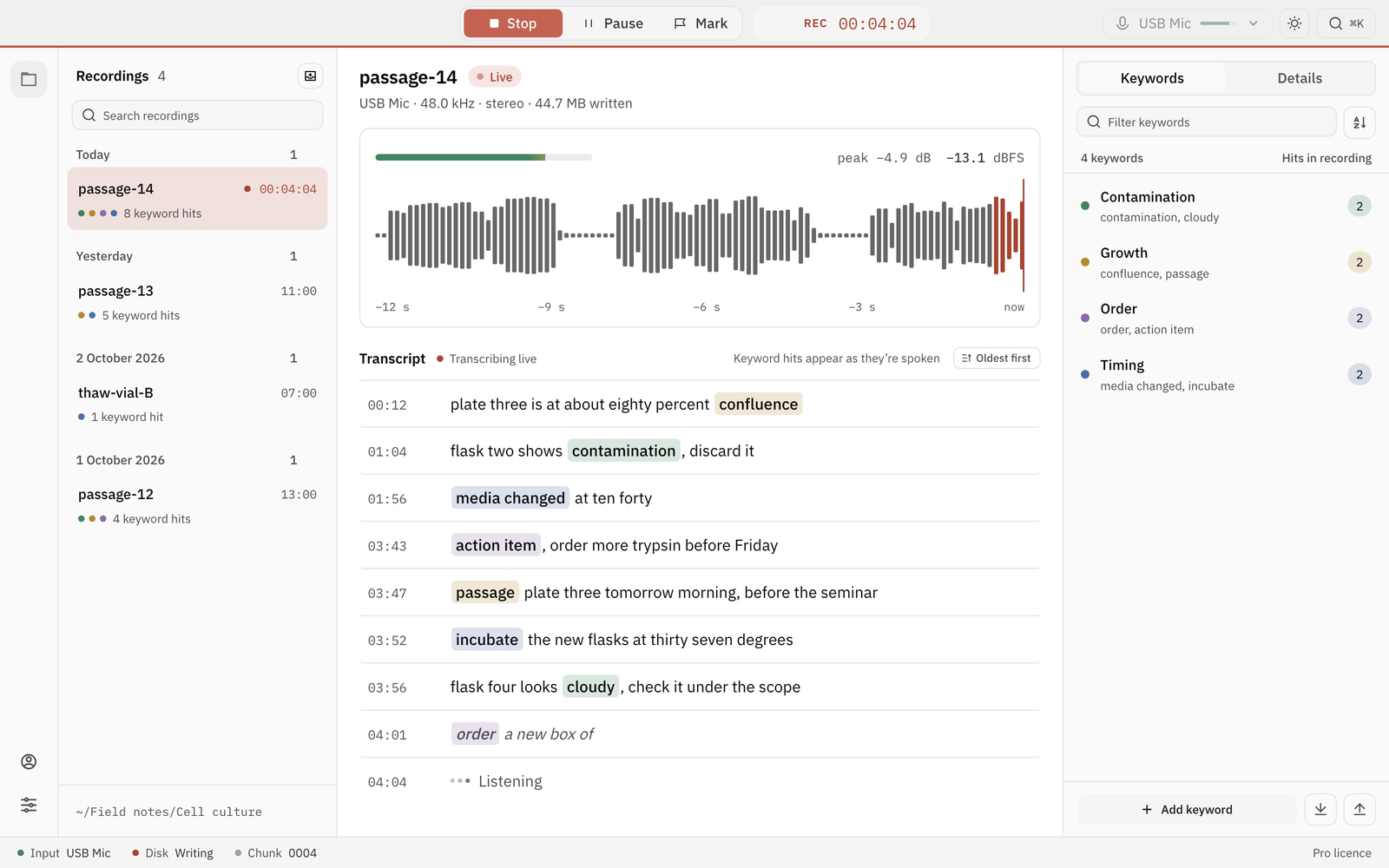Click the passage keyword highlight at 03:47

coord(485,593)
